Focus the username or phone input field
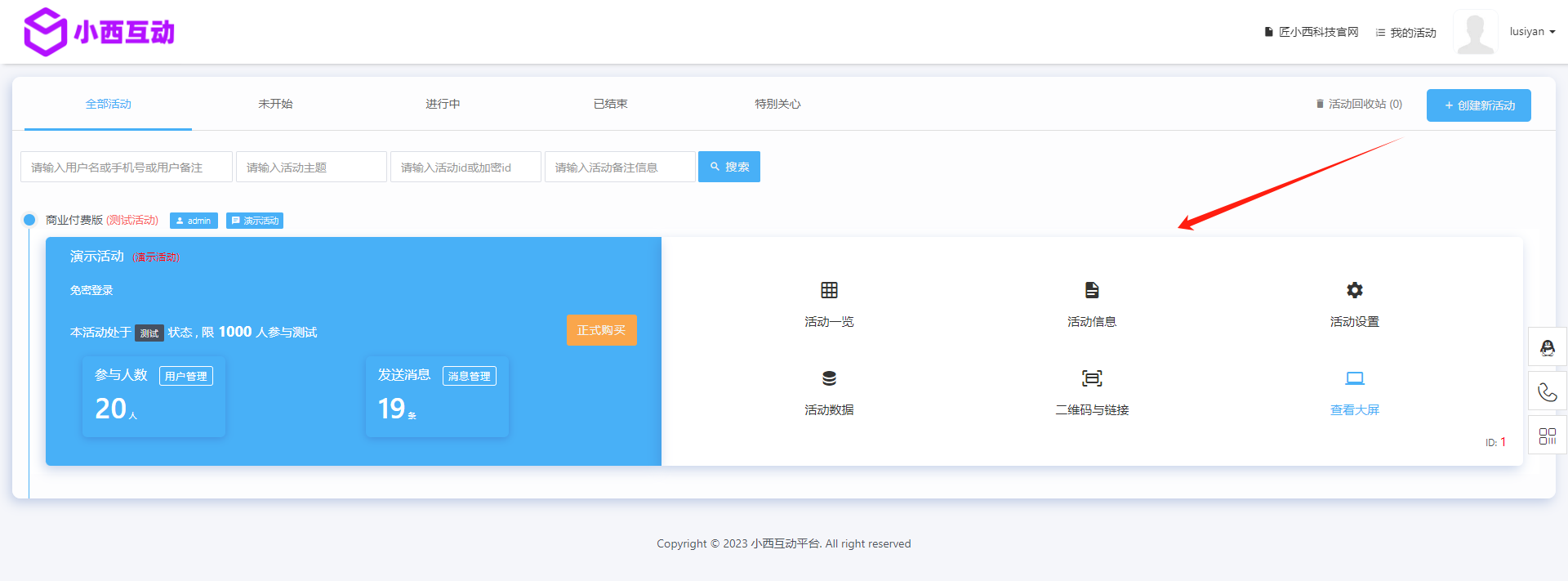The image size is (1568, 581). [127, 167]
